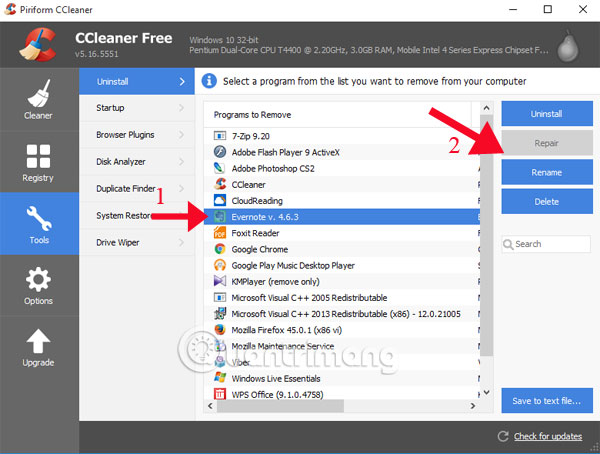Open the Browser Plugins tab
The width and height of the screenshot is (600, 454).
coord(137,135)
